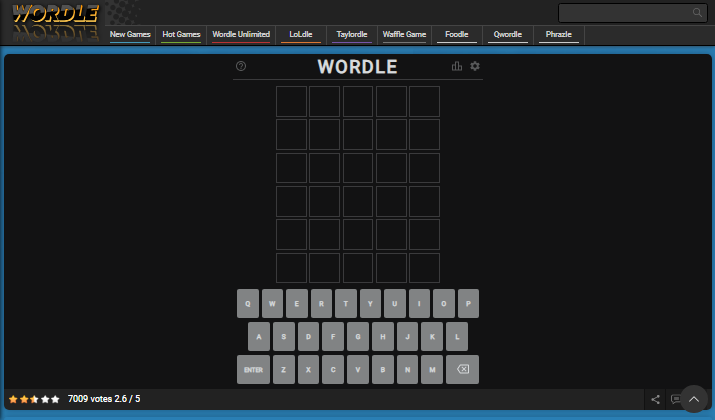Screen dimensions: 715x420
Task: Tap the I key
Action: pos(419,303)
